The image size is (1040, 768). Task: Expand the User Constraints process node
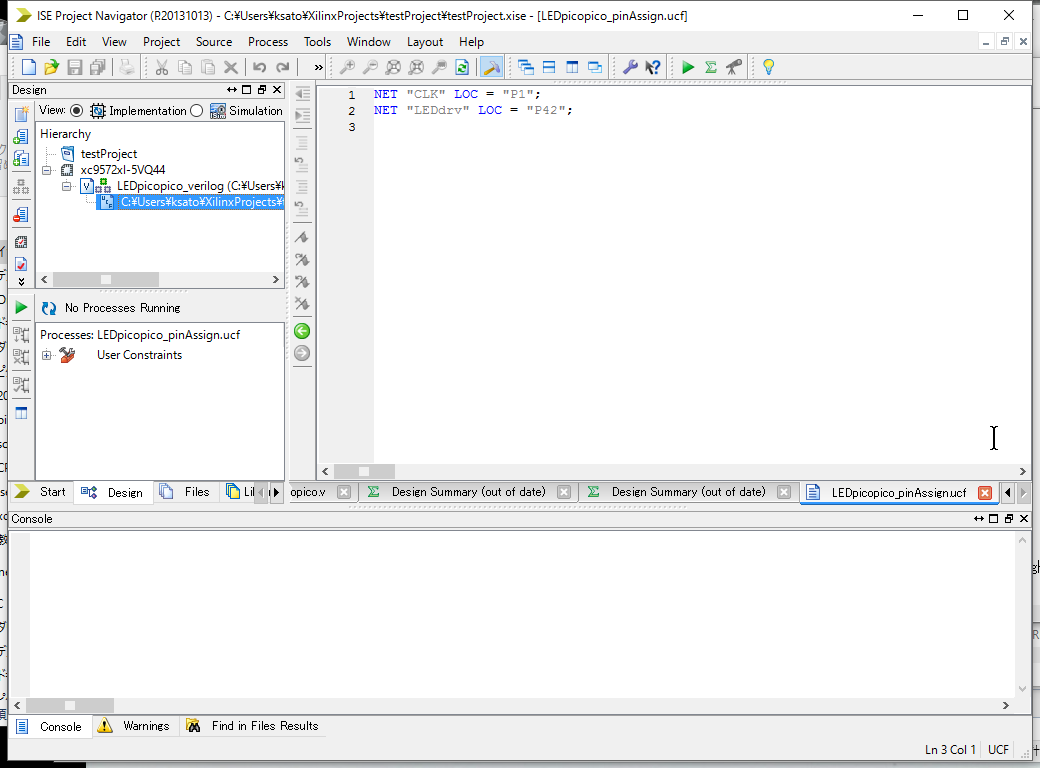point(46,355)
